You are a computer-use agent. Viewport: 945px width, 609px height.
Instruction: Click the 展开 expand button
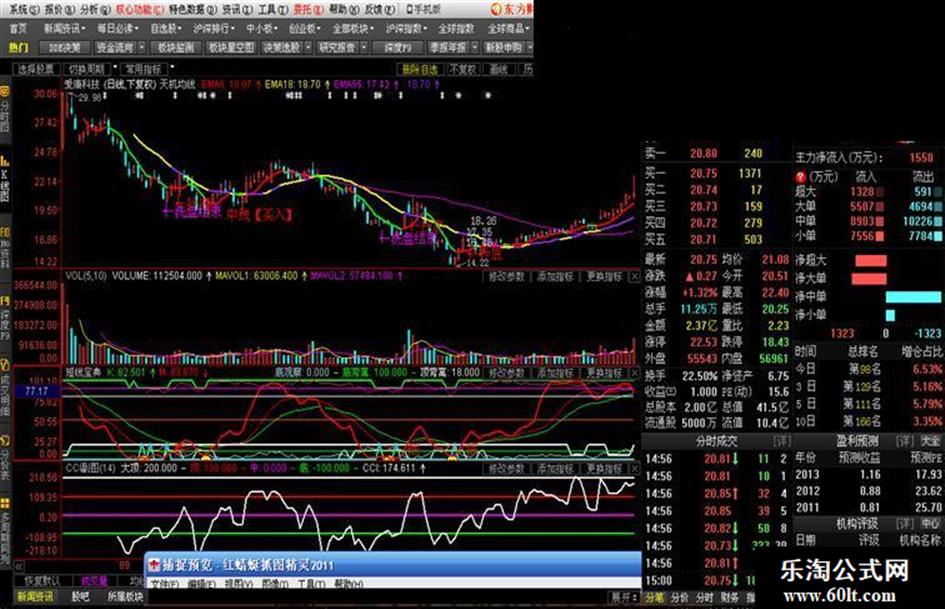click(x=625, y=597)
